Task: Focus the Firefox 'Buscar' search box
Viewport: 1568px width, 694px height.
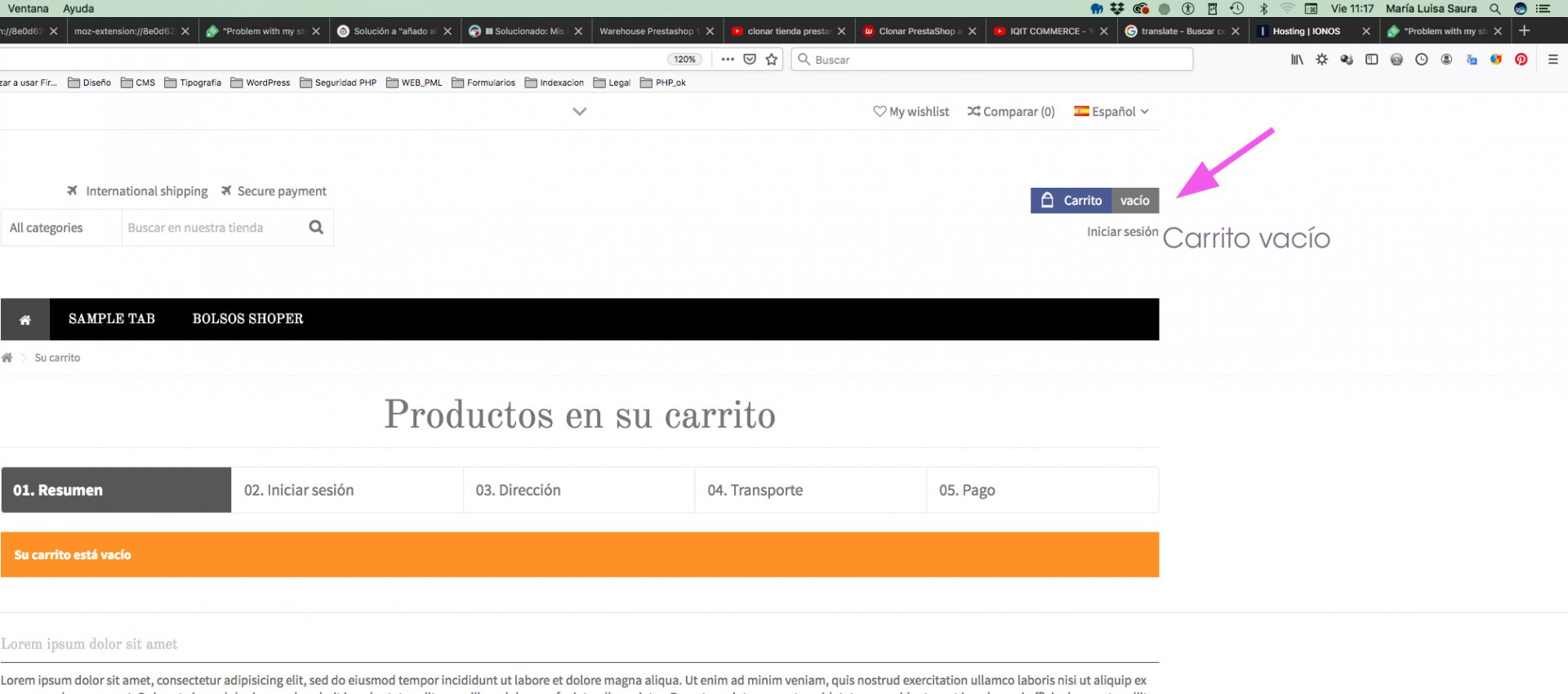Action: point(991,60)
